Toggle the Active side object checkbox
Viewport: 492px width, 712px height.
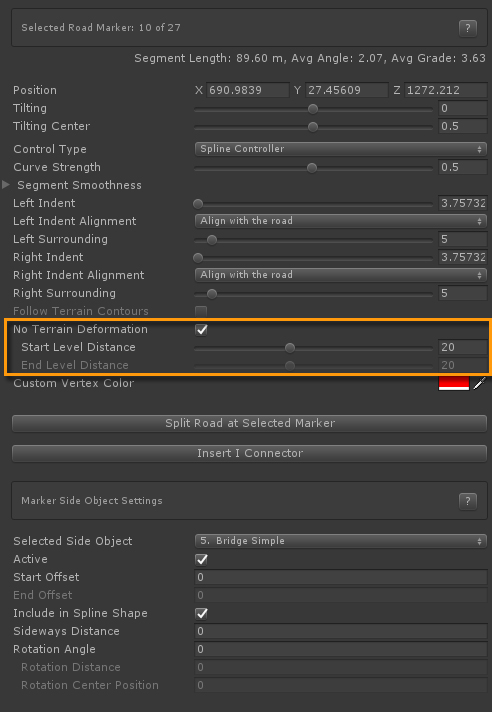[x=201, y=559]
